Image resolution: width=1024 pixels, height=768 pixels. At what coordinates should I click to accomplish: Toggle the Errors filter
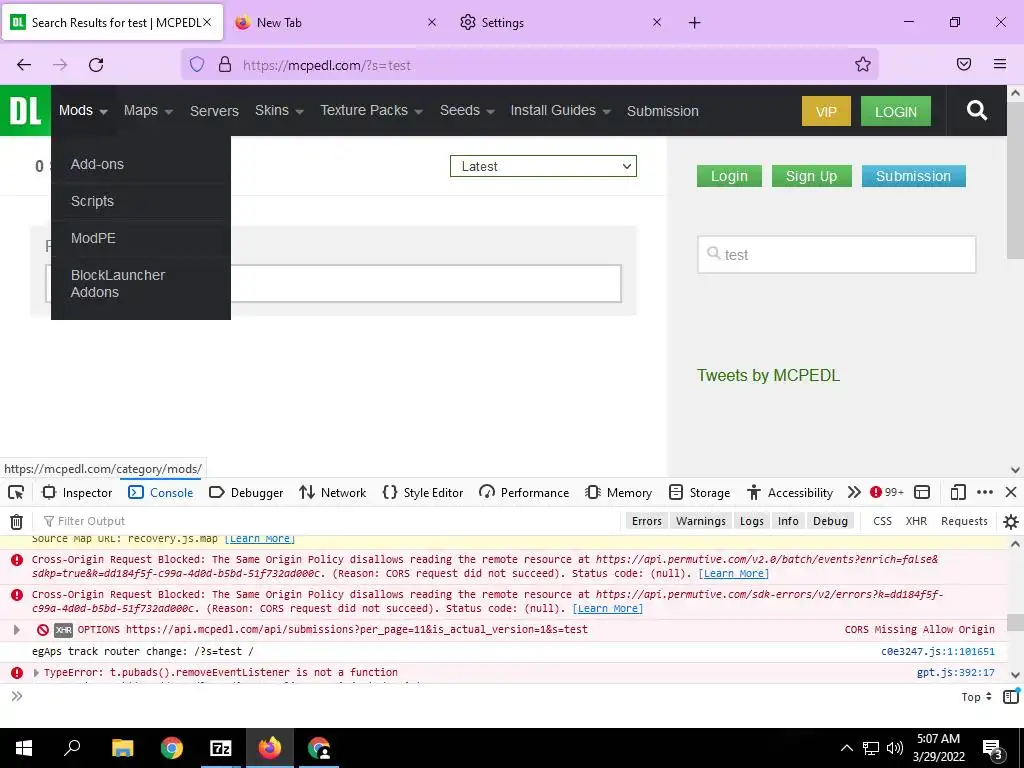coord(647,521)
